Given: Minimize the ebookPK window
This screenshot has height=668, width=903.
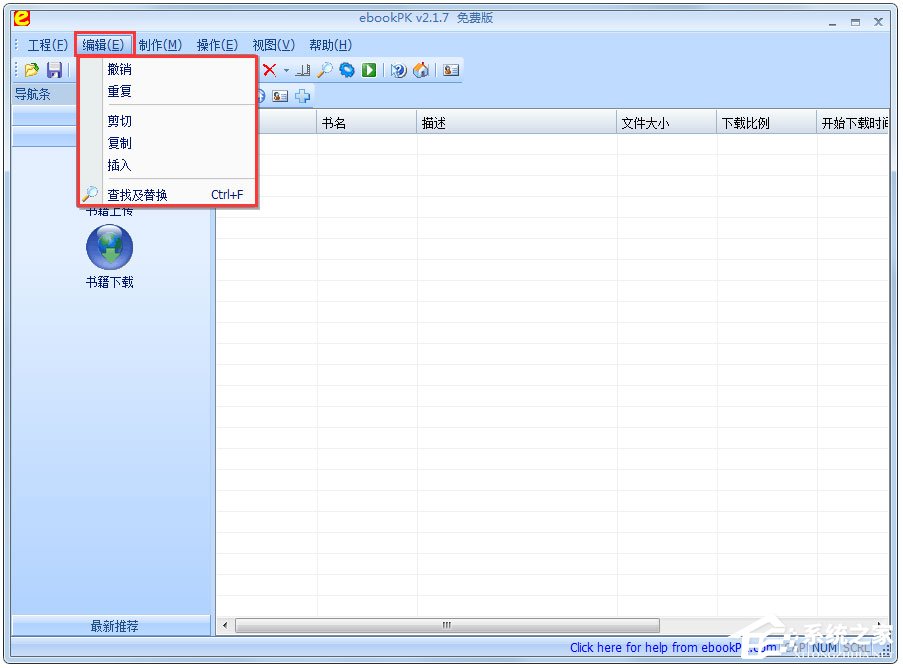Looking at the screenshot, I should coord(833,22).
